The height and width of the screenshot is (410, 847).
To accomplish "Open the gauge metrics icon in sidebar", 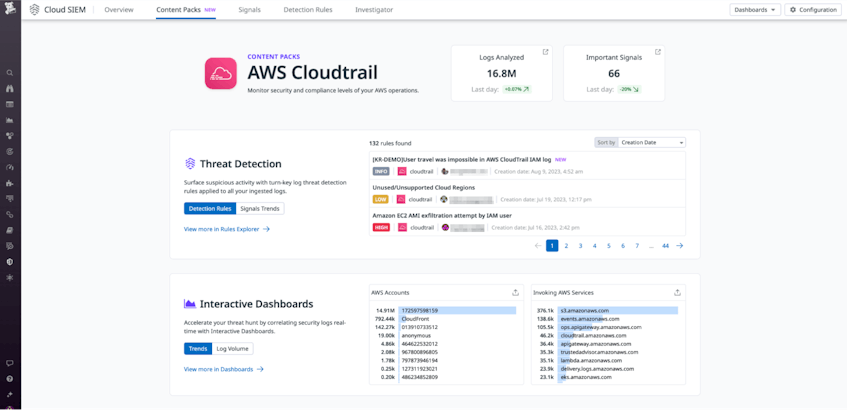I will click(10, 167).
